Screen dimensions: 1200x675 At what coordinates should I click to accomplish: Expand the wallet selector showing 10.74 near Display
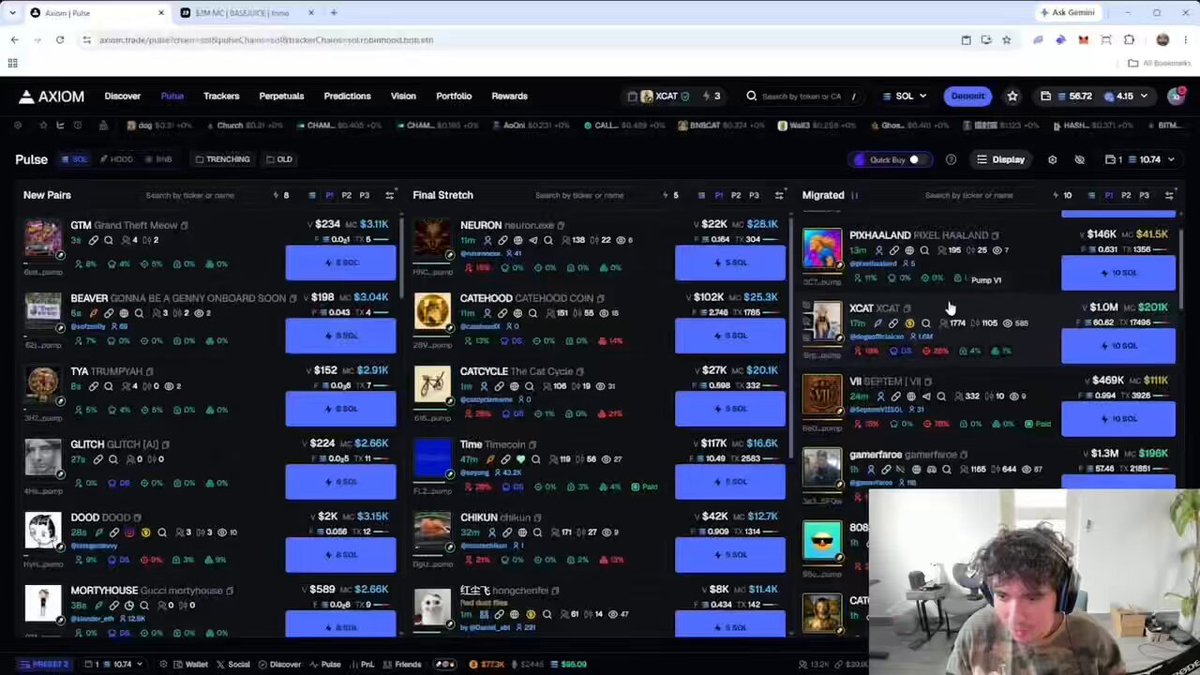pyautogui.click(x=1139, y=160)
